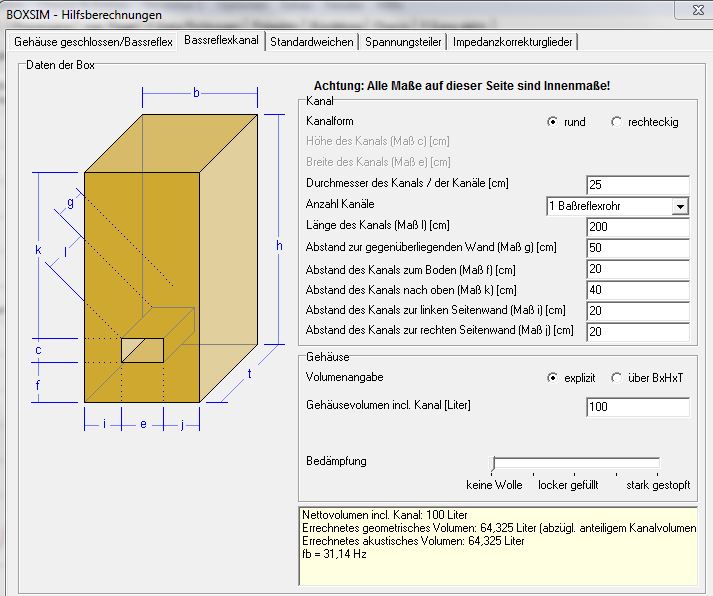Open the Standardweichen tab

311,42
